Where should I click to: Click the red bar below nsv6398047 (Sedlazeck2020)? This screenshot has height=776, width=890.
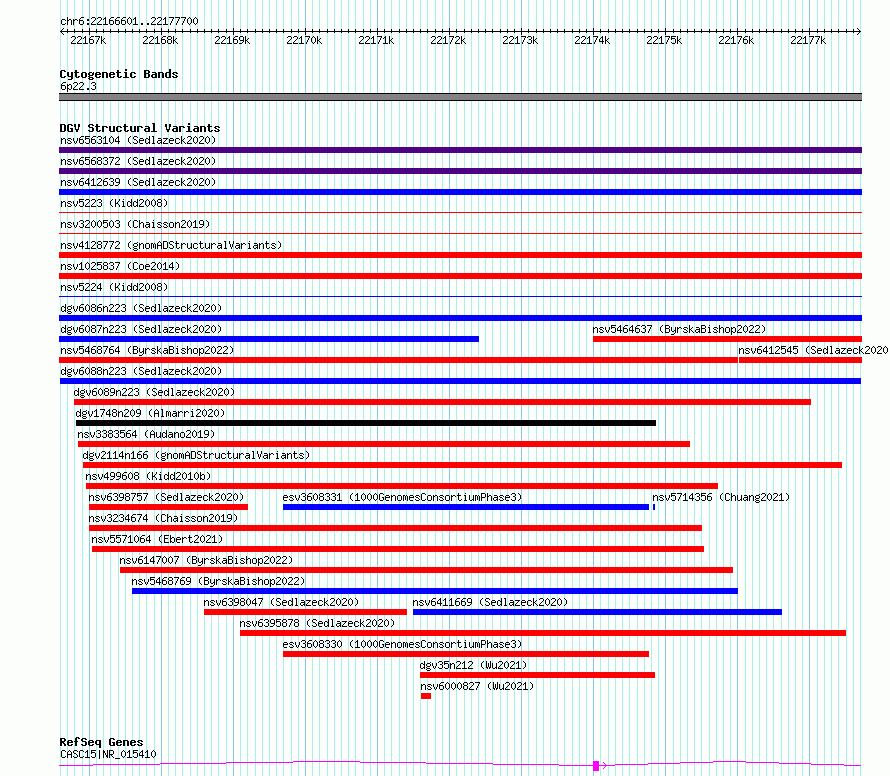coord(305,612)
